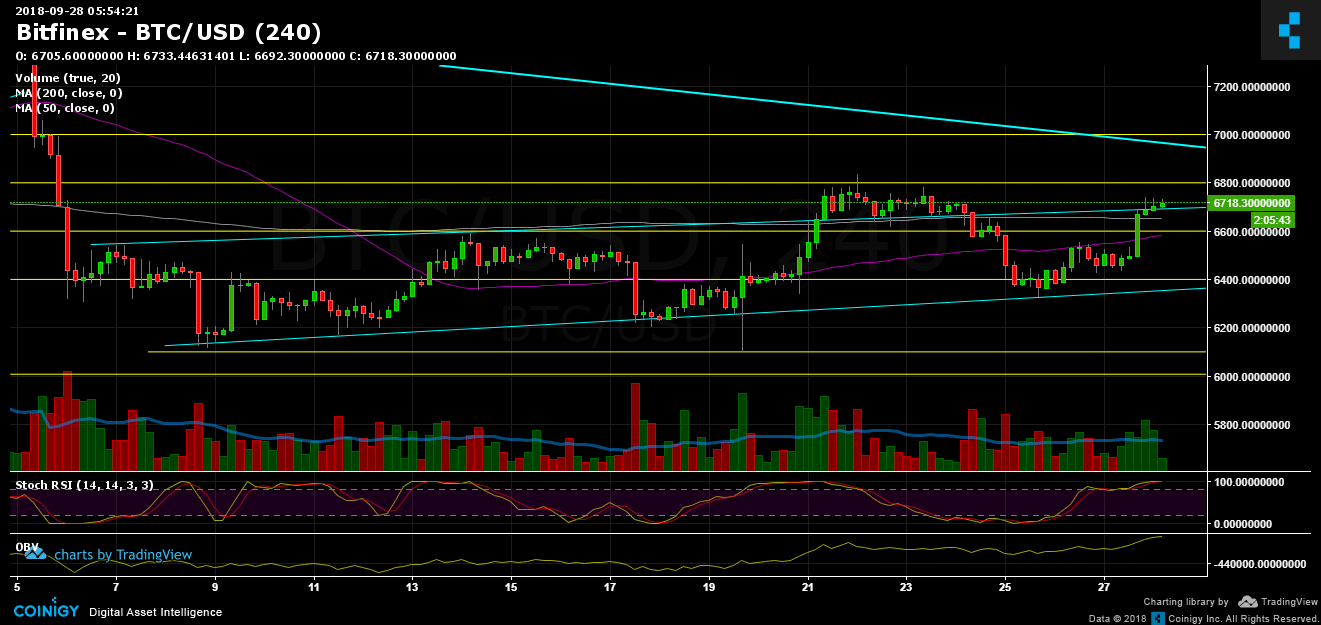Click the green current price tag 6718.30
Image resolution: width=1321 pixels, height=625 pixels.
pos(1253,203)
